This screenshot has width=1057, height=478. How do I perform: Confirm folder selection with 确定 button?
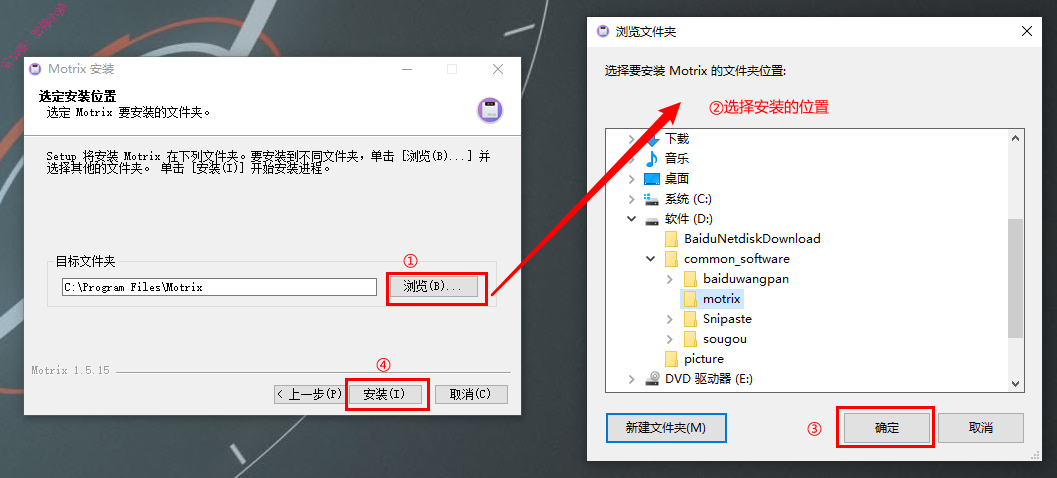pyautogui.click(x=886, y=427)
